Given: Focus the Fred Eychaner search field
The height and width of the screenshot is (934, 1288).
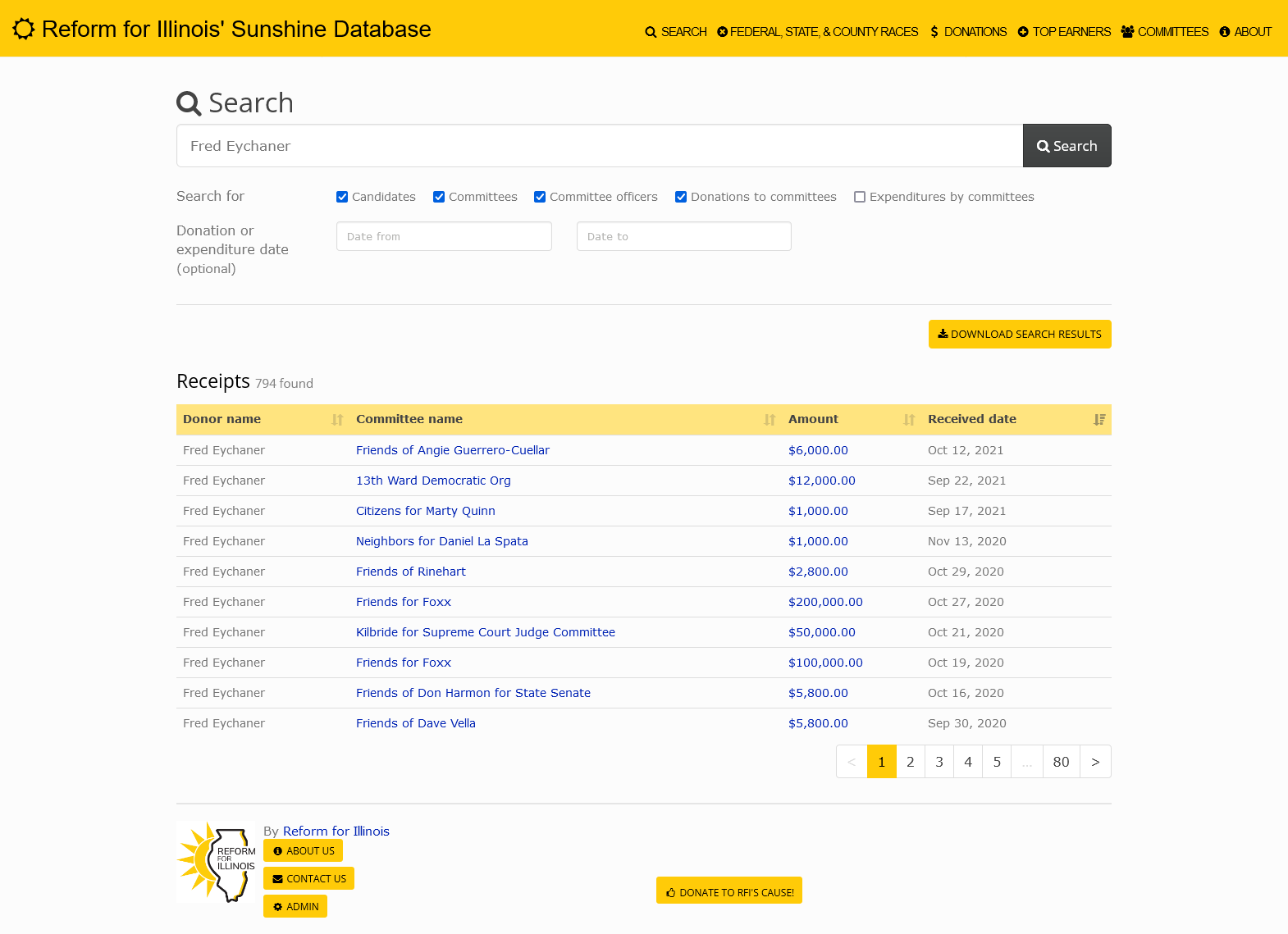Looking at the screenshot, I should pos(600,146).
